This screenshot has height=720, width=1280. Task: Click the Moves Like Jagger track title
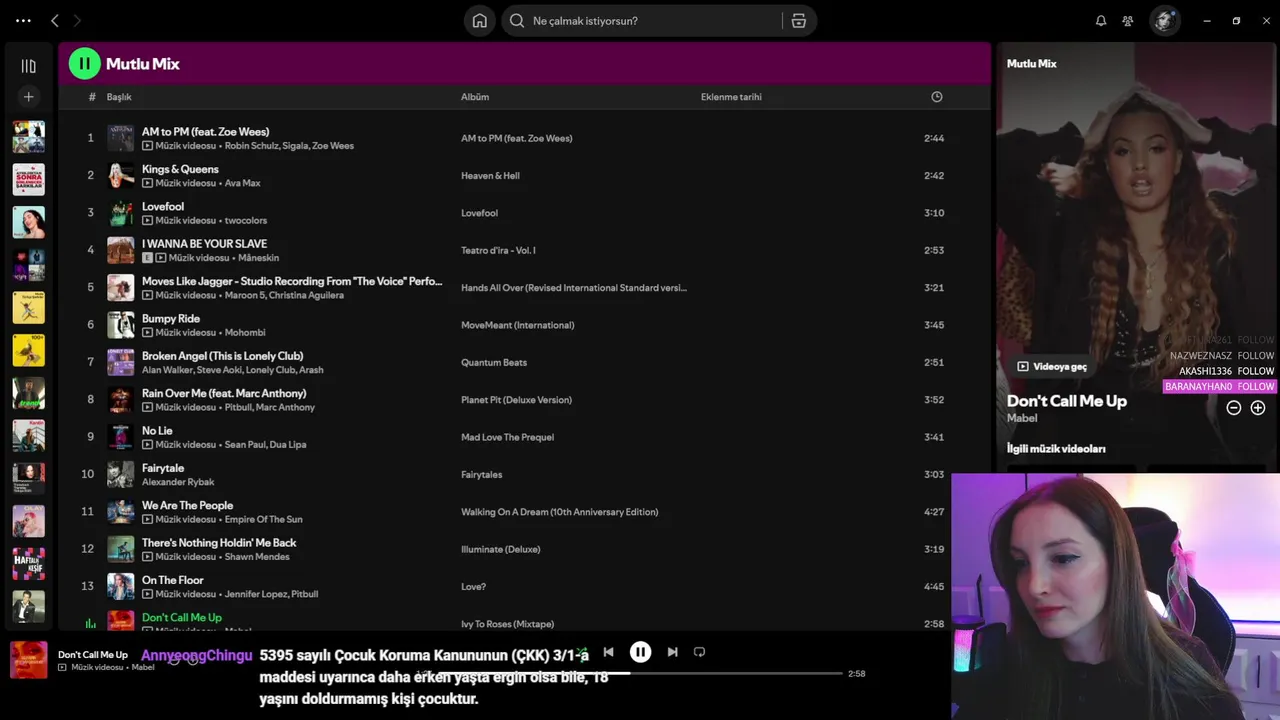click(x=292, y=281)
